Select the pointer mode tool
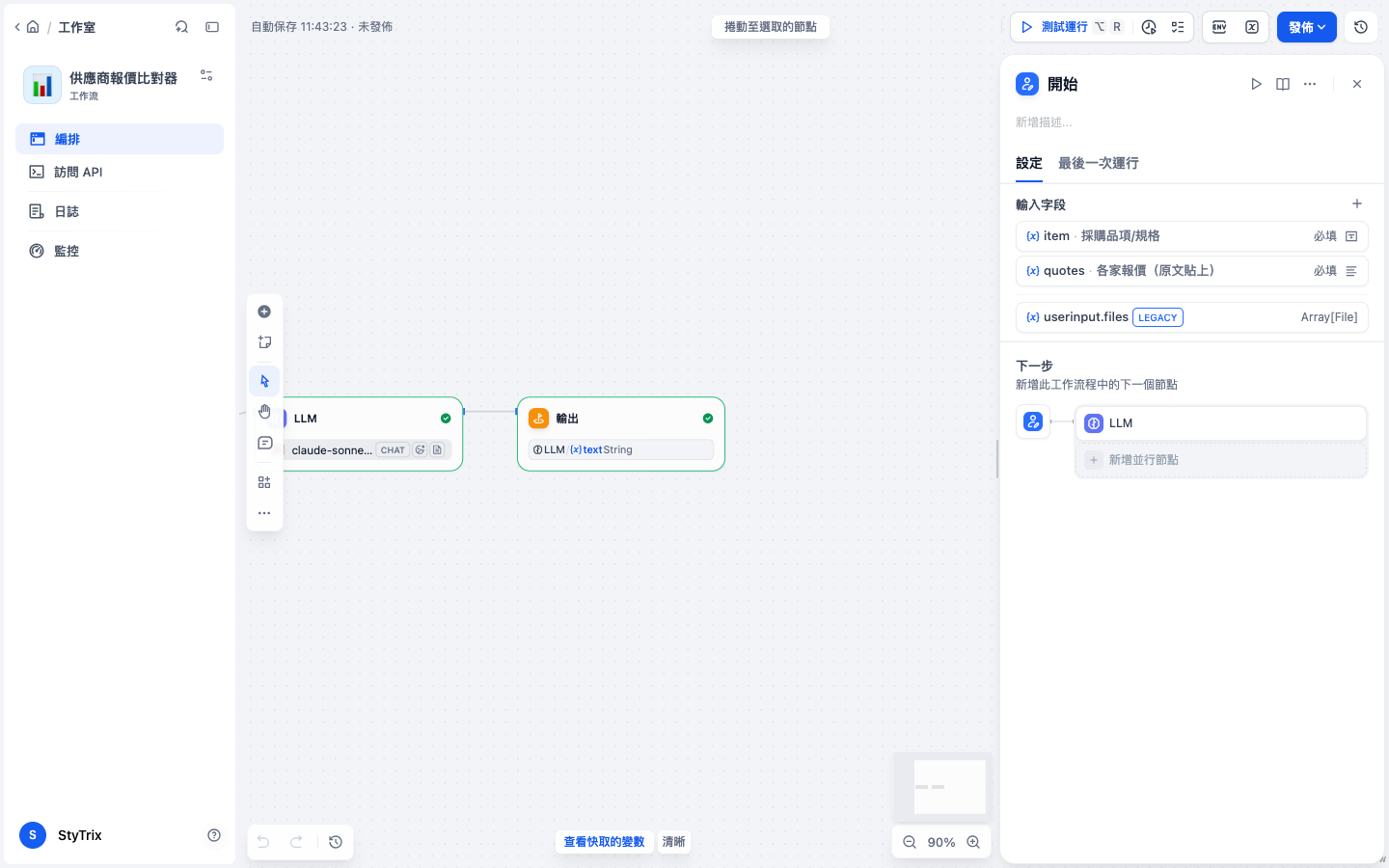This screenshot has width=1389, height=868. point(264,381)
